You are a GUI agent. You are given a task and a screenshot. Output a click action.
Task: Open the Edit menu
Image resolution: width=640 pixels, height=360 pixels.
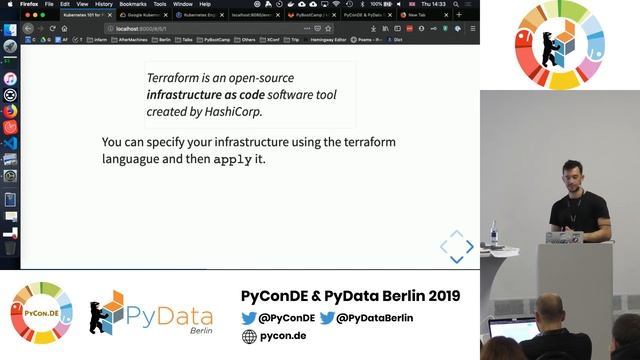pyautogui.click(x=65, y=4)
